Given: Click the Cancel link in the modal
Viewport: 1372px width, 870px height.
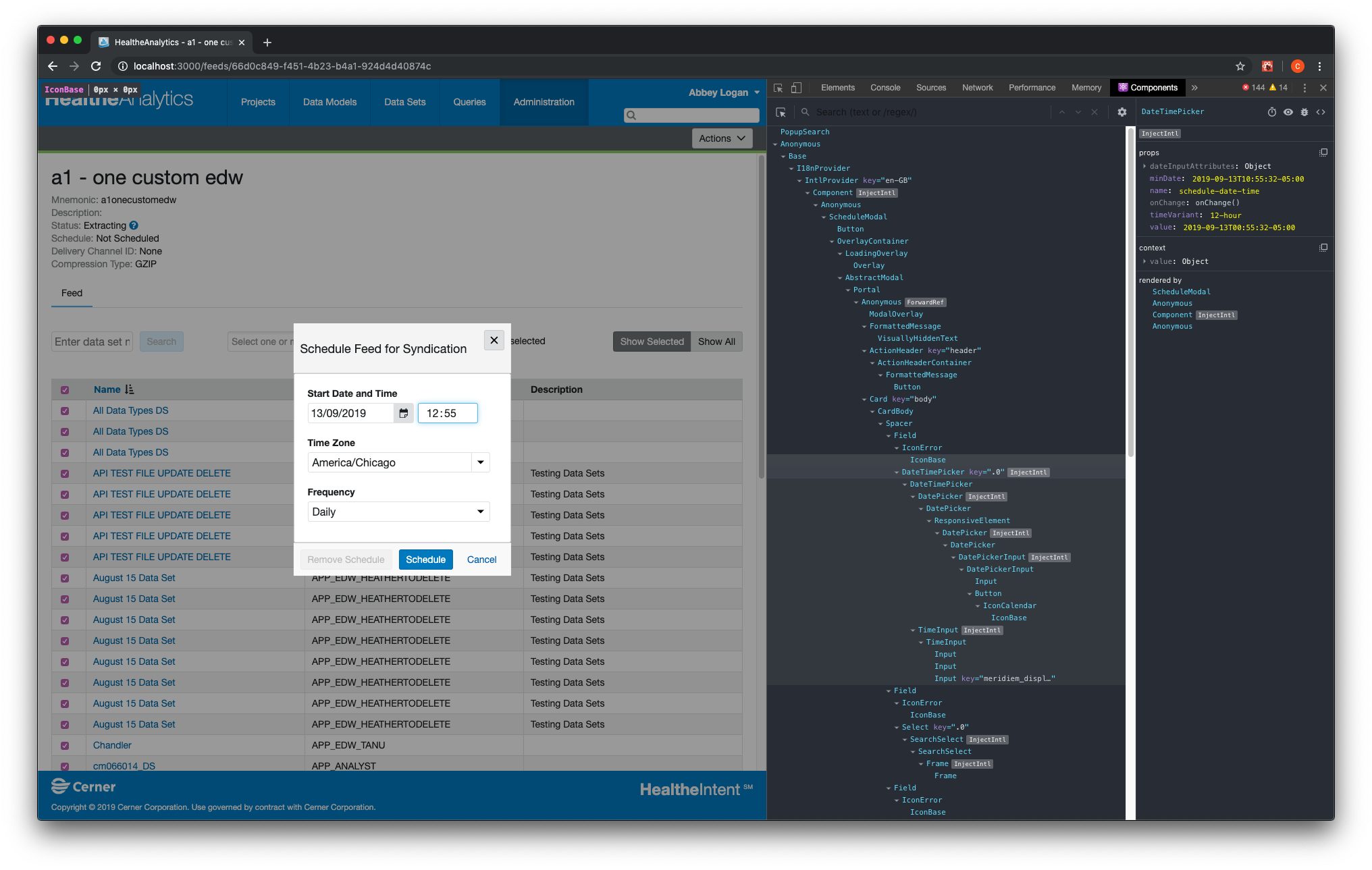Looking at the screenshot, I should 481,560.
